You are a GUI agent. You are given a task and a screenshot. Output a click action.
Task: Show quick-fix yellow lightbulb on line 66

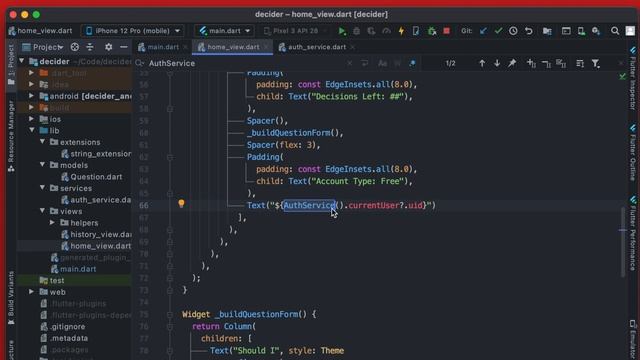pos(181,203)
